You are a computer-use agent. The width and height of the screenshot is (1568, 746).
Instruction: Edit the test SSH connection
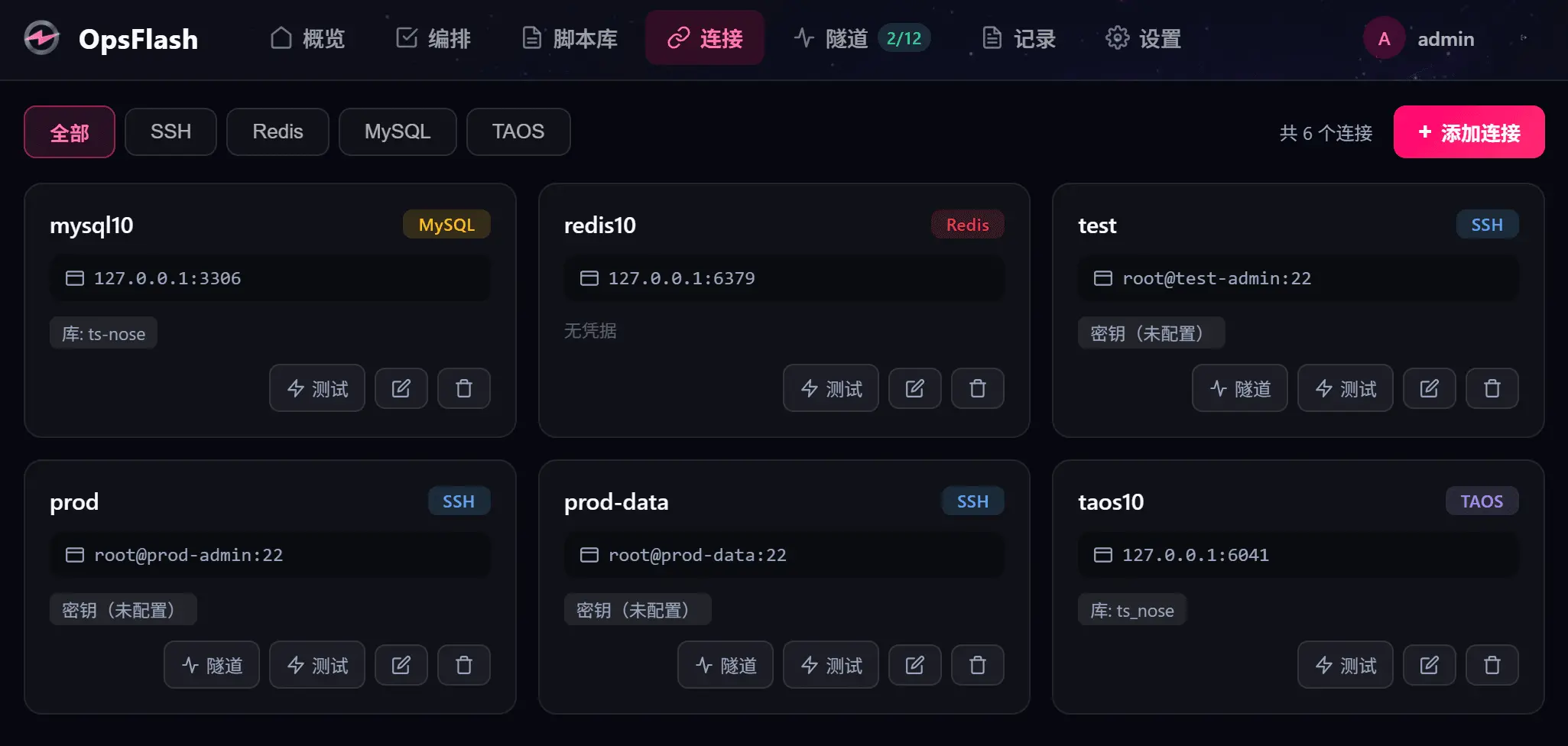(1429, 388)
